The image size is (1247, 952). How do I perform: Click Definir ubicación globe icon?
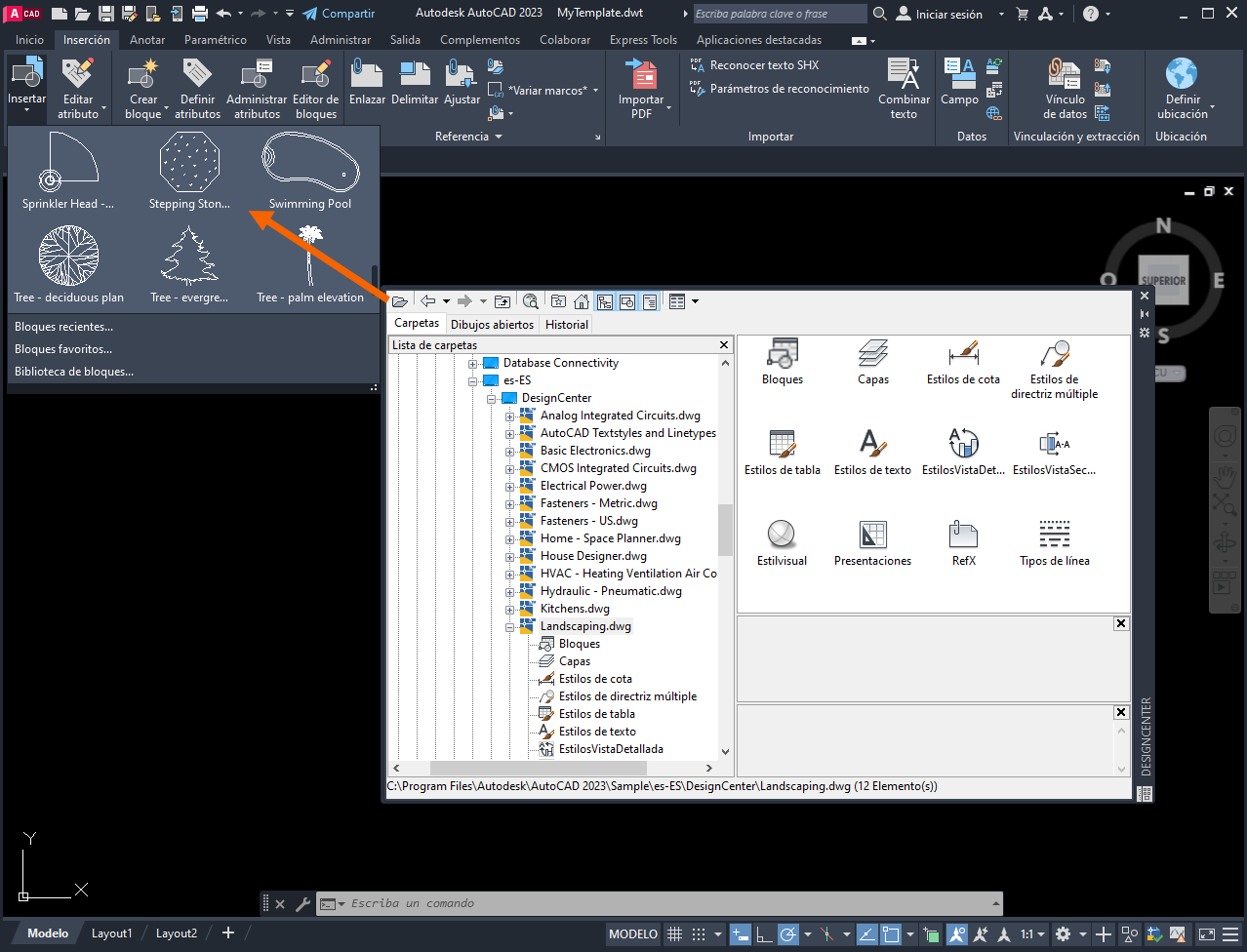click(x=1181, y=73)
